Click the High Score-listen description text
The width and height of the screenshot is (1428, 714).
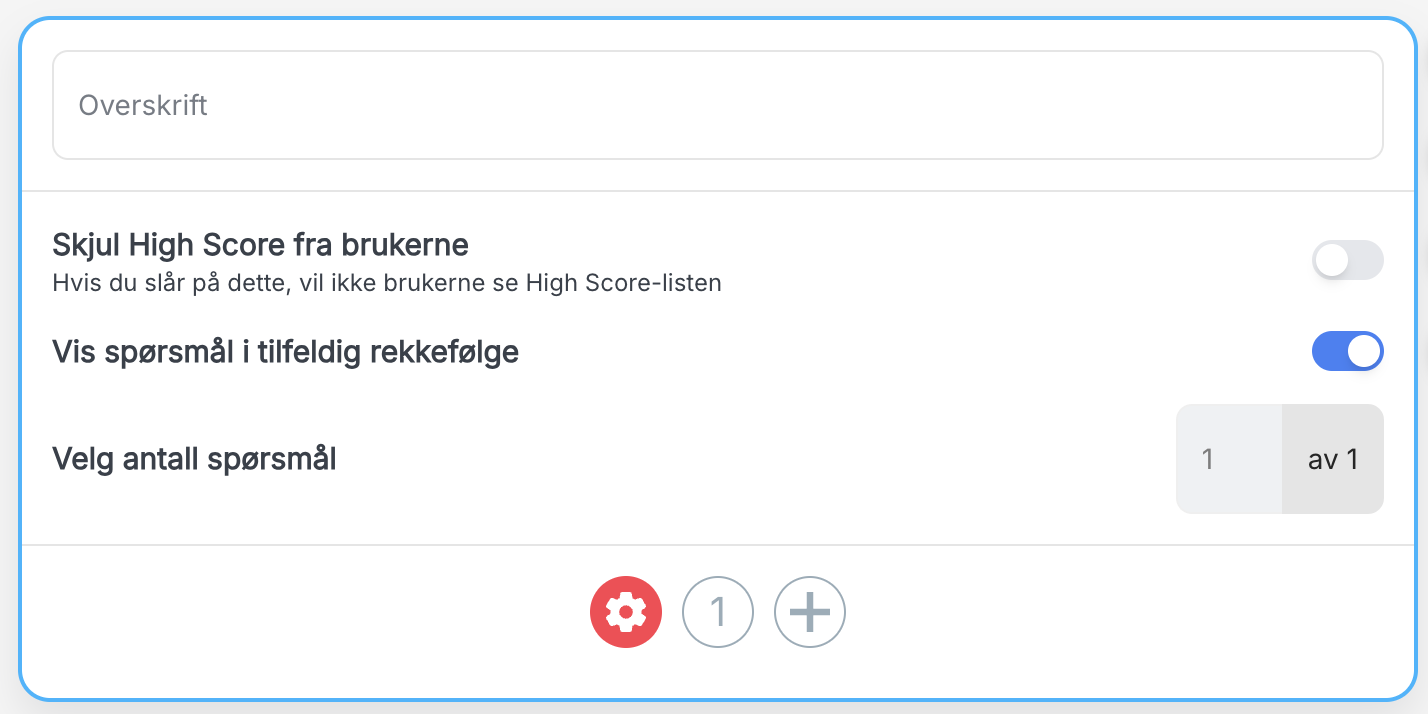387,283
